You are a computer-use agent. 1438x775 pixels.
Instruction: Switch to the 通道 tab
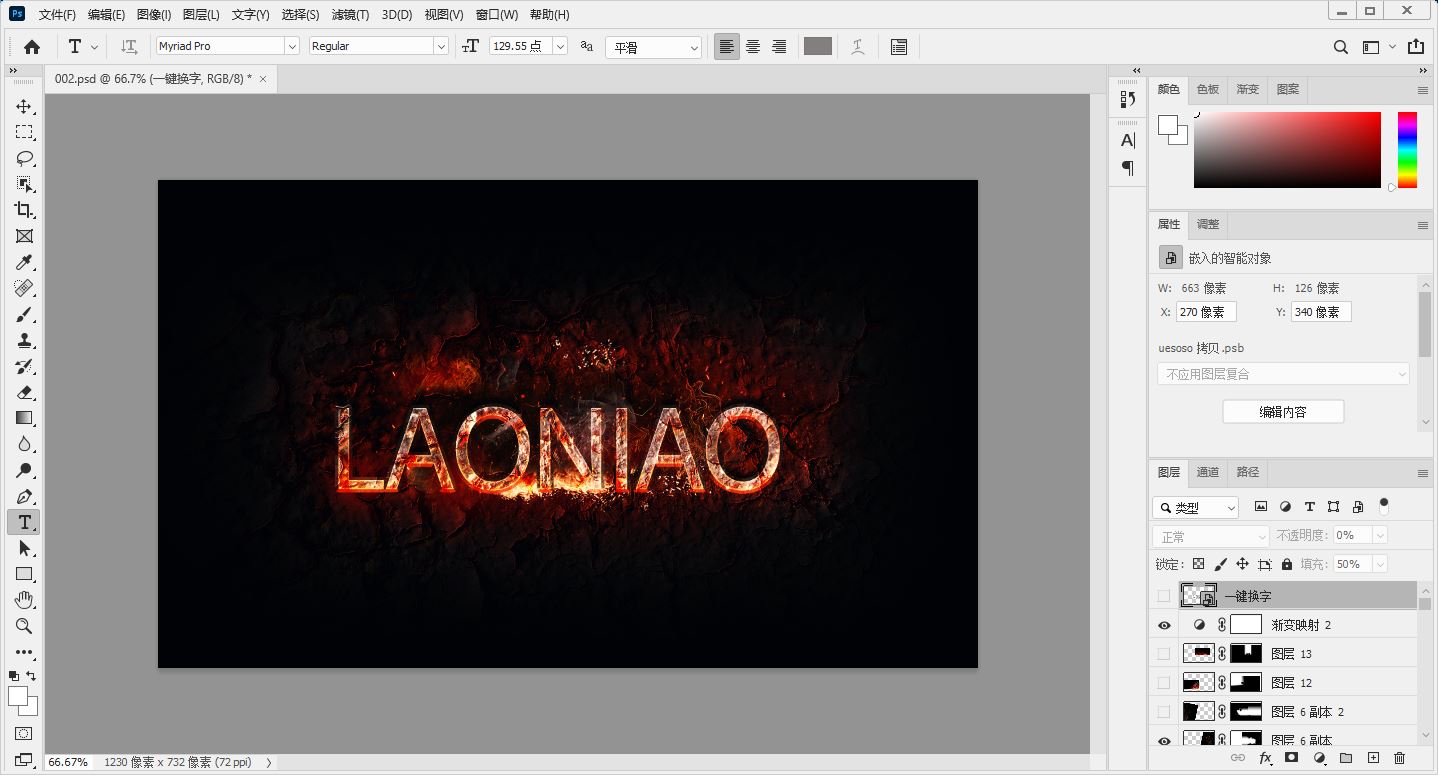point(1208,472)
